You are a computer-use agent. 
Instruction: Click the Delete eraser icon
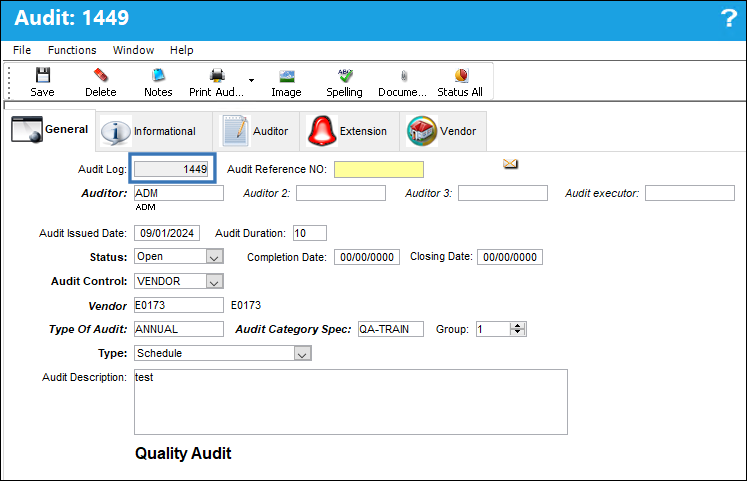(101, 75)
